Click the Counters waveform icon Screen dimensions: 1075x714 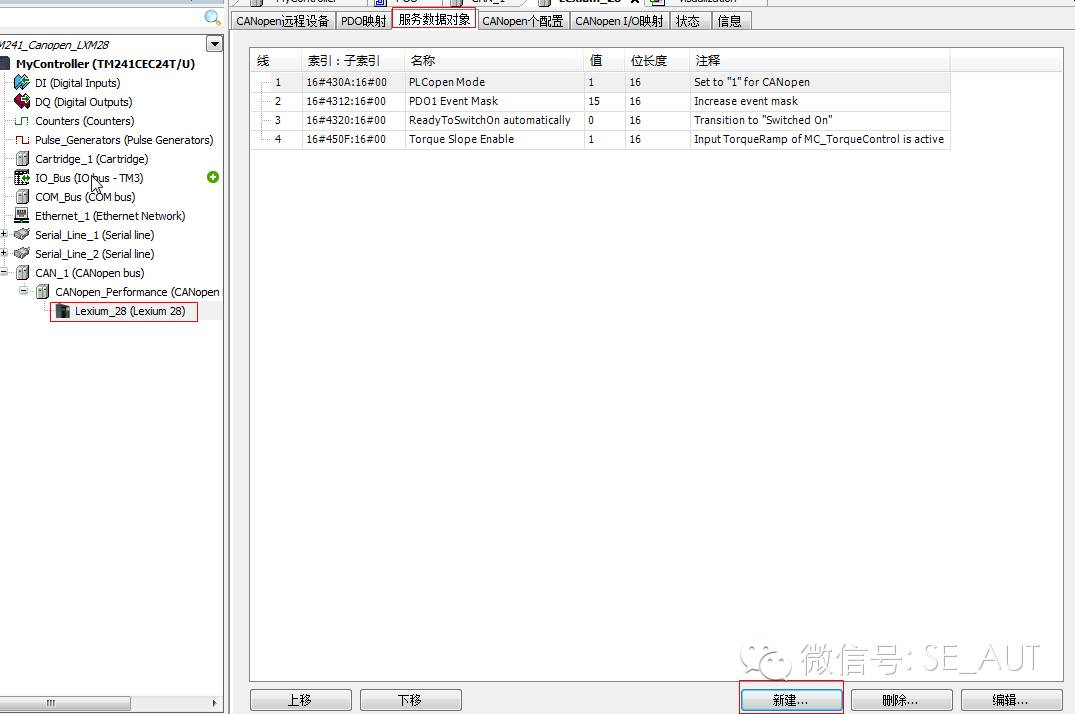(22, 121)
